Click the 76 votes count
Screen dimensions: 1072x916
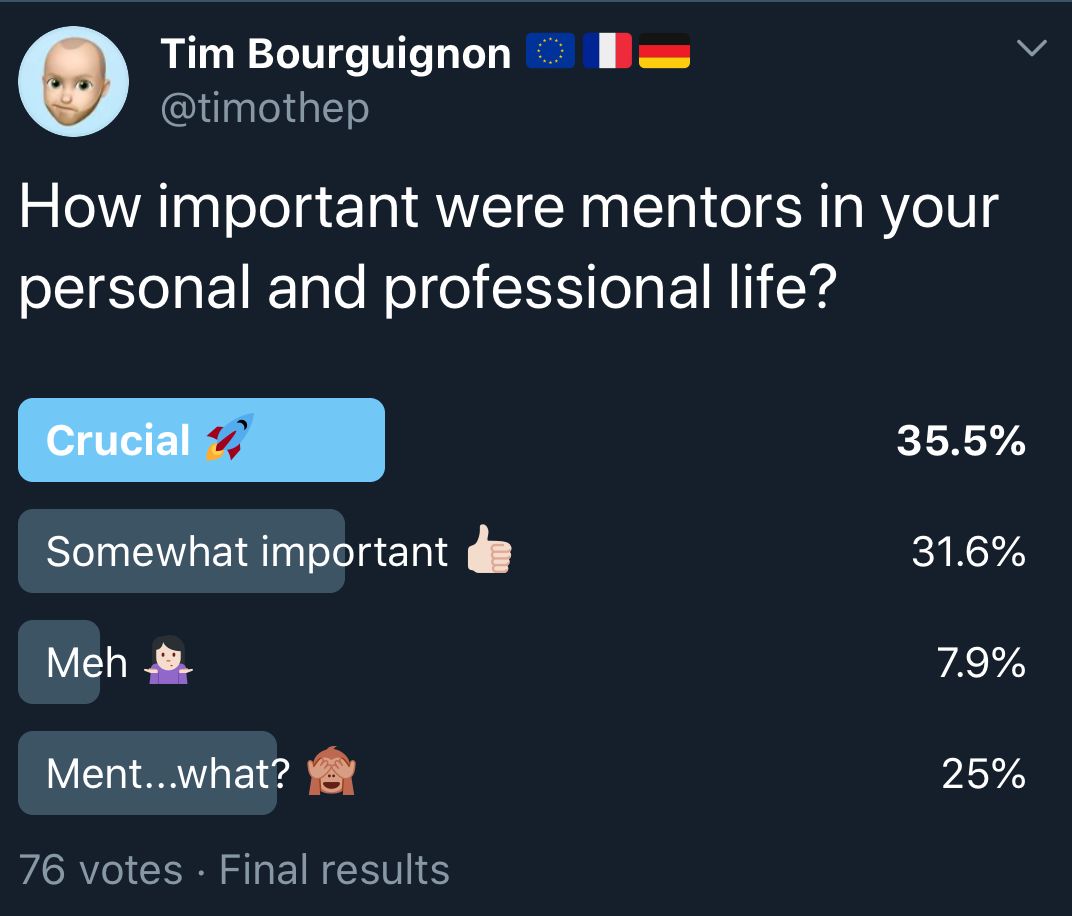click(100, 870)
